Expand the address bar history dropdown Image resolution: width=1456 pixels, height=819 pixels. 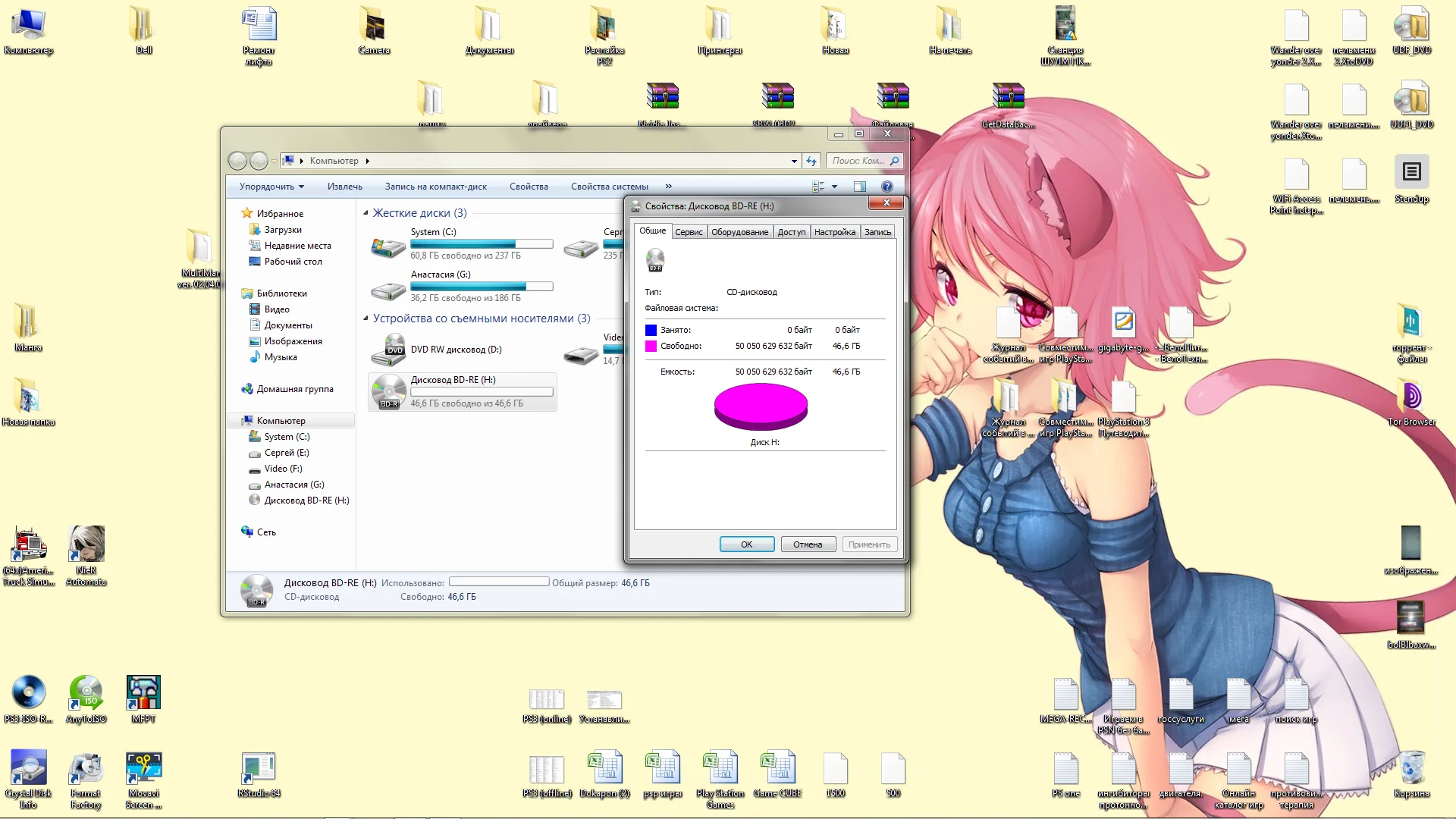tap(794, 161)
